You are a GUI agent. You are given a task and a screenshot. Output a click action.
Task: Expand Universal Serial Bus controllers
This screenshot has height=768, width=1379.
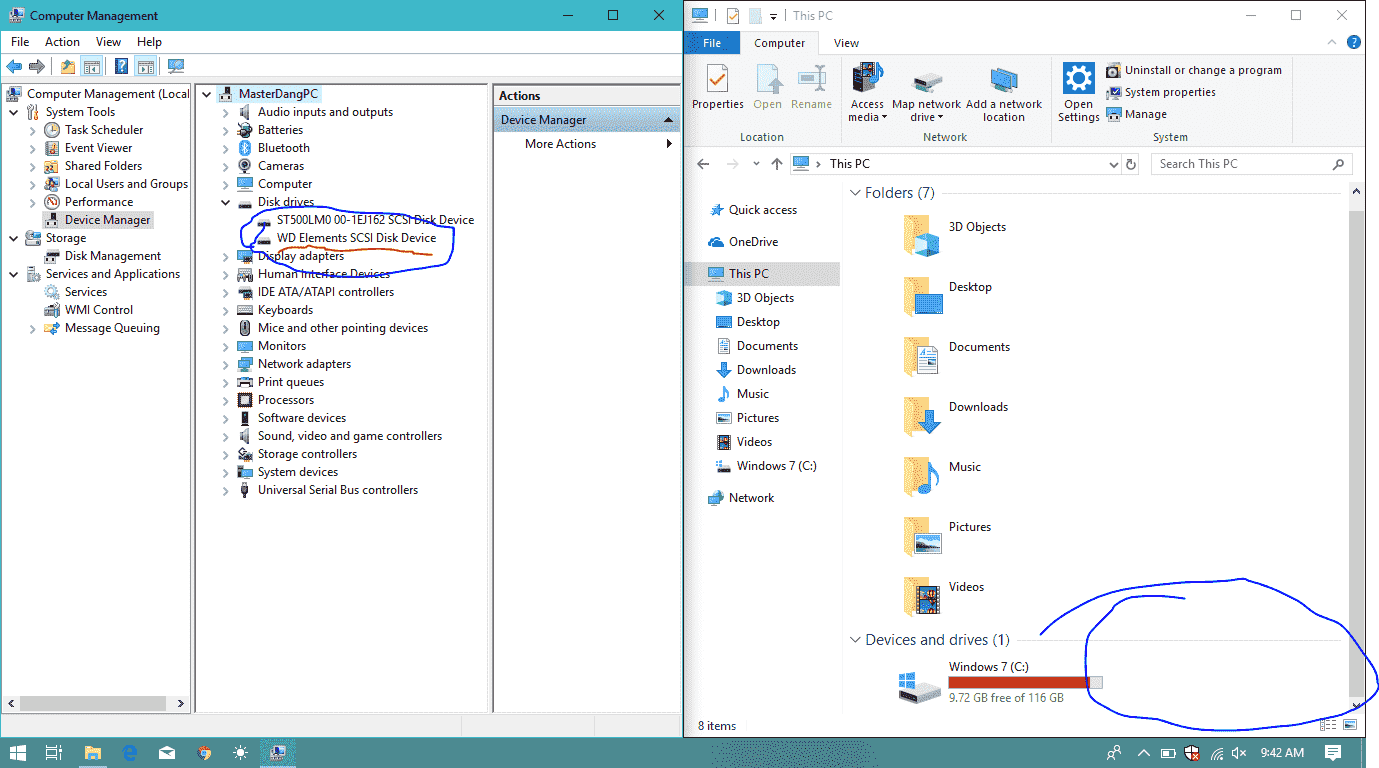pos(226,490)
